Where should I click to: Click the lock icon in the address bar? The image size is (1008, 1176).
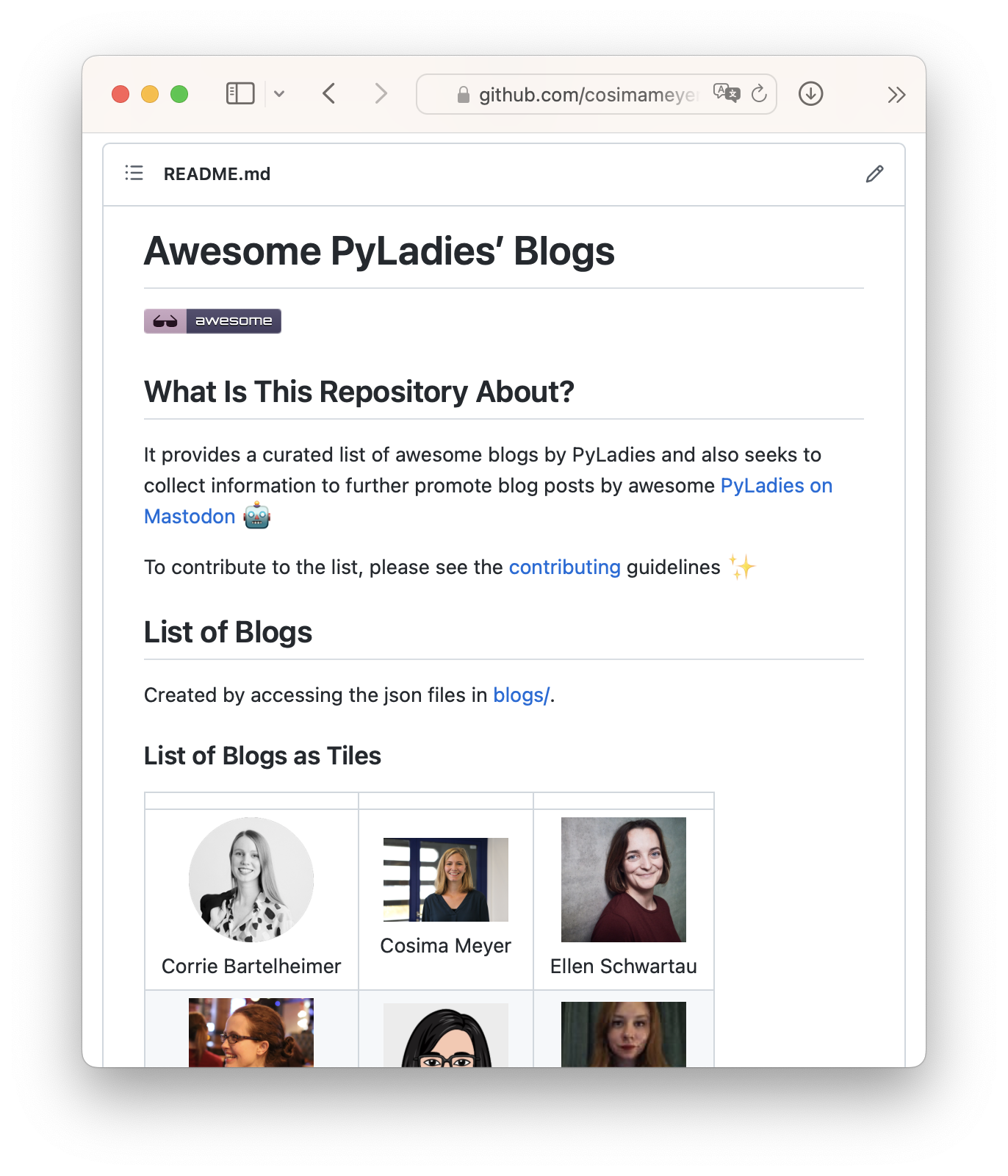pos(463,95)
